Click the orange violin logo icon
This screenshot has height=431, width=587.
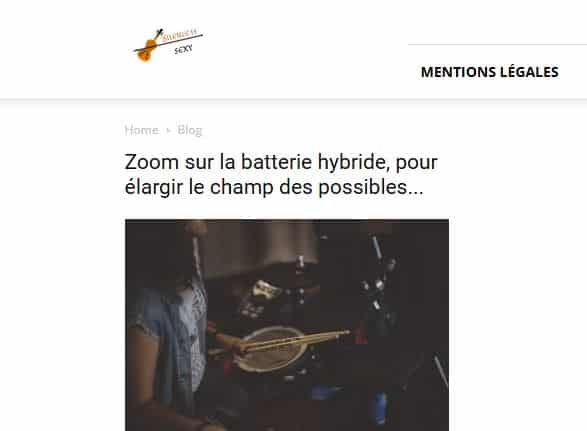(147, 48)
